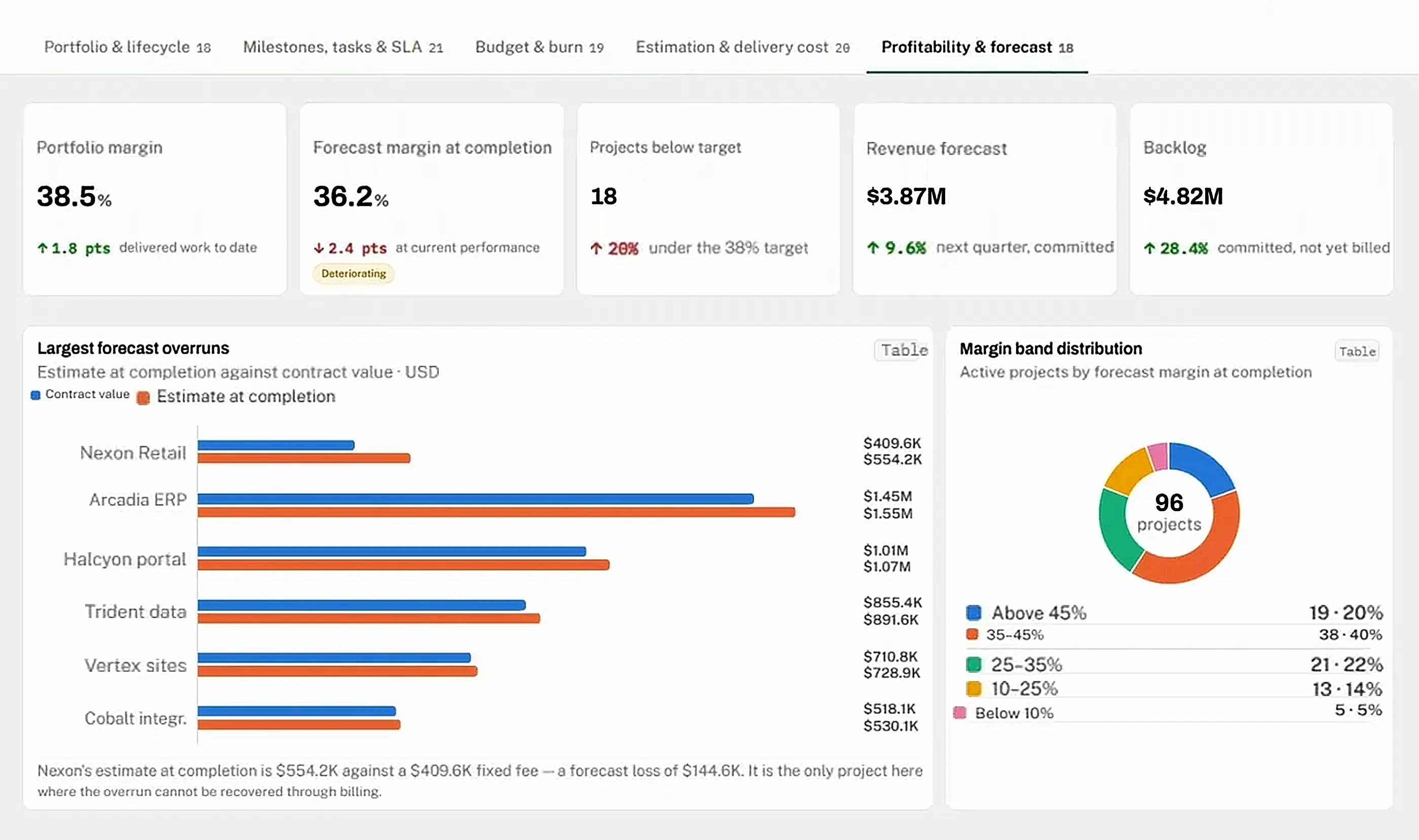
Task: Click the Above 45% blue legend swatch
Action: pos(974,613)
